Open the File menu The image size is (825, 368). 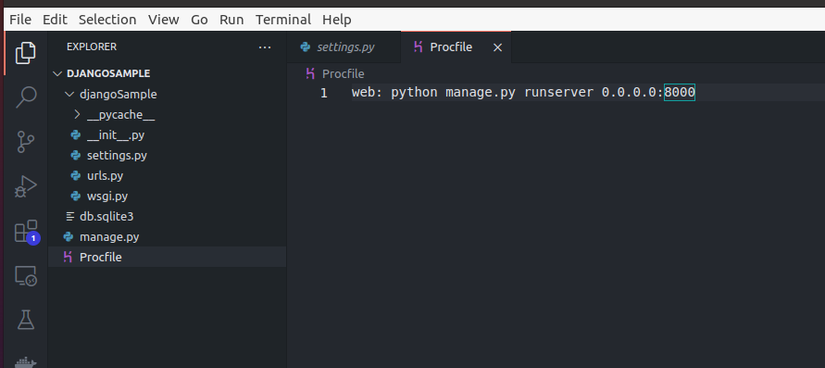coord(21,19)
